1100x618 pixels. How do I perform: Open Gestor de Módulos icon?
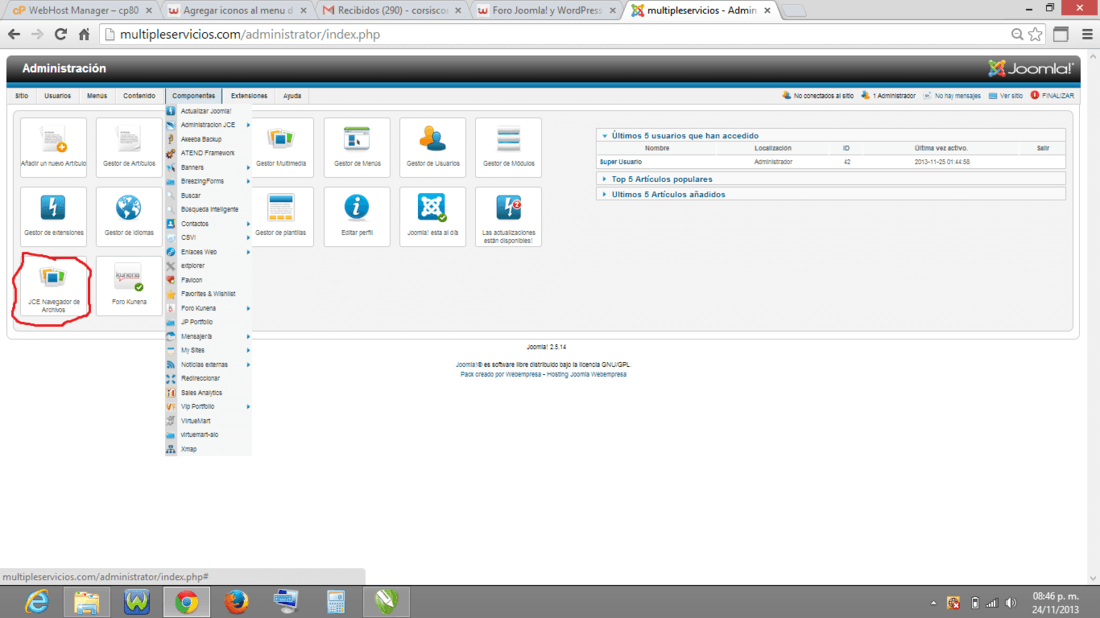point(509,147)
